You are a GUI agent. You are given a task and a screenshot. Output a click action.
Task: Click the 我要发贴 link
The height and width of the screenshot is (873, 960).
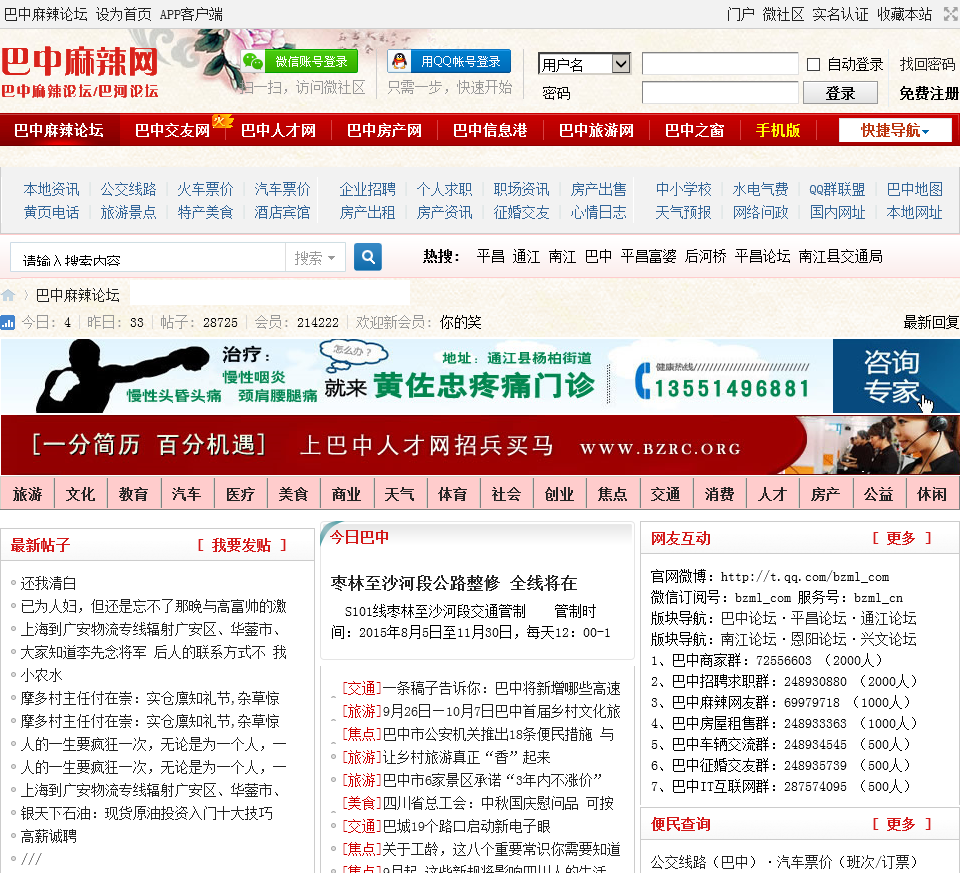click(242, 545)
